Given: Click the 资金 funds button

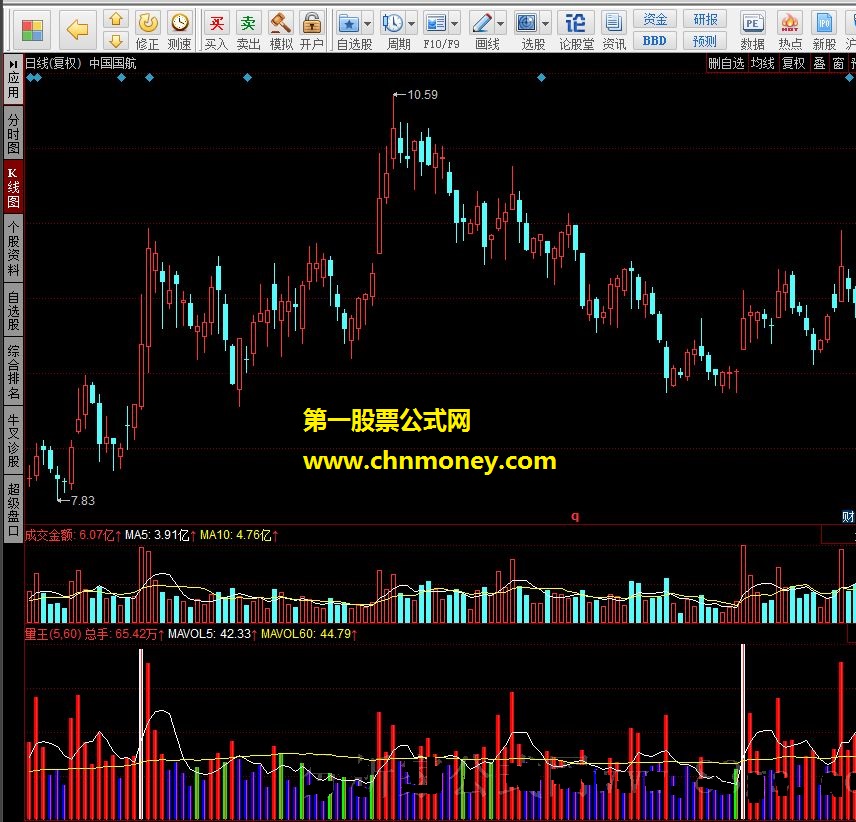Looking at the screenshot, I should pyautogui.click(x=655, y=19).
